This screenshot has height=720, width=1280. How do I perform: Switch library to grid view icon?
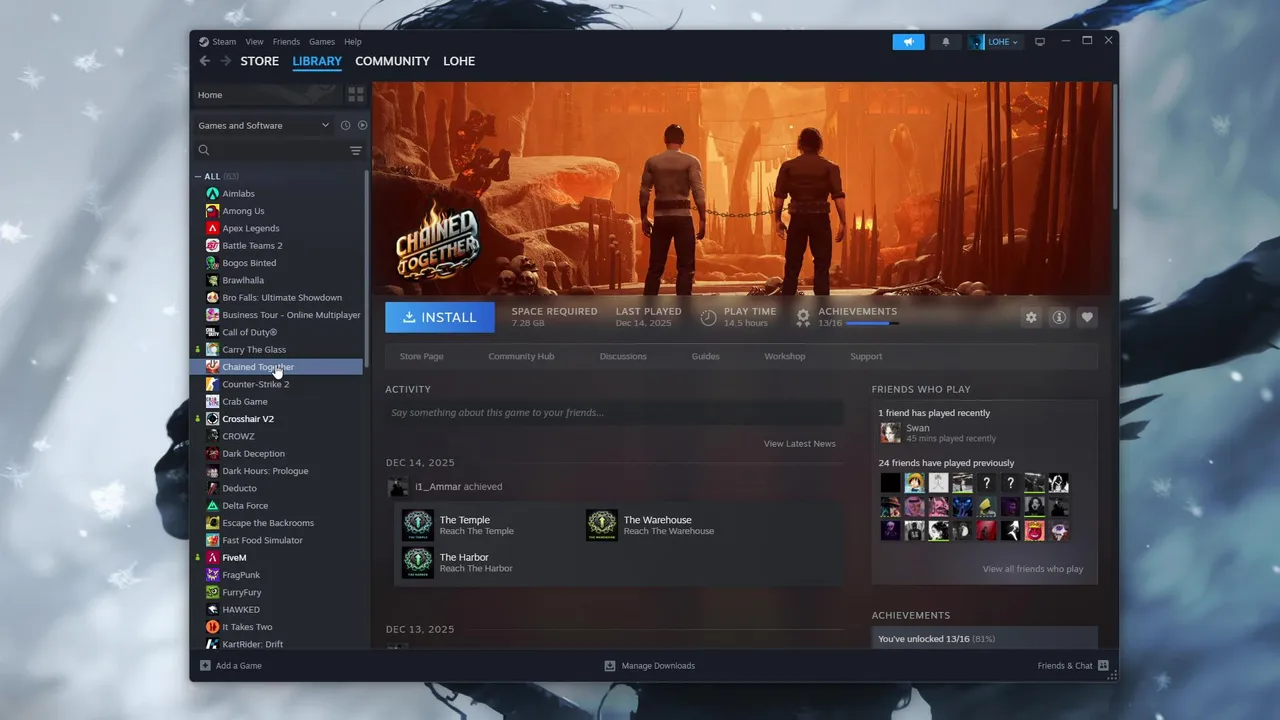[x=356, y=95]
